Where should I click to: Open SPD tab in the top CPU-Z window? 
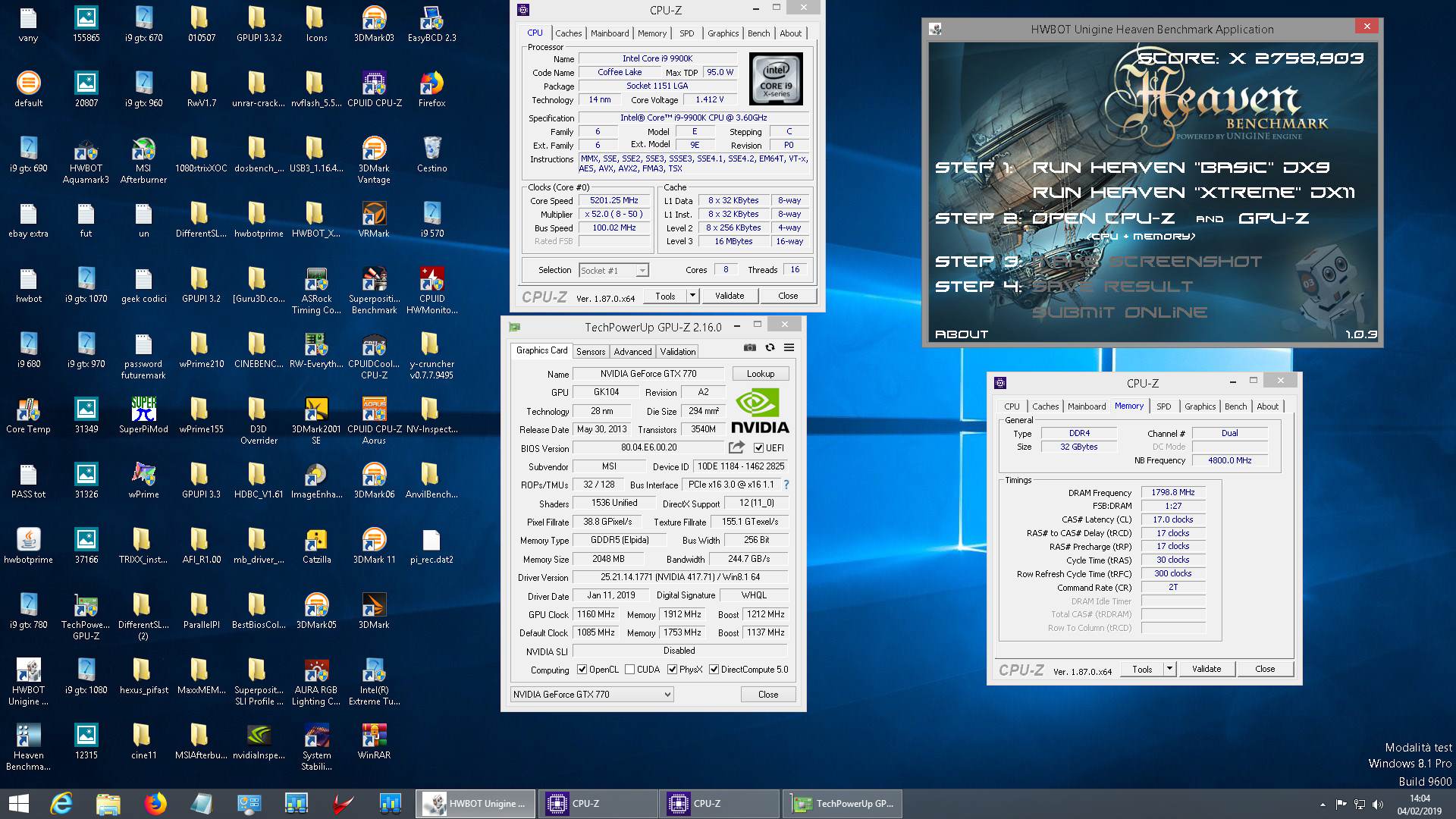click(x=686, y=33)
